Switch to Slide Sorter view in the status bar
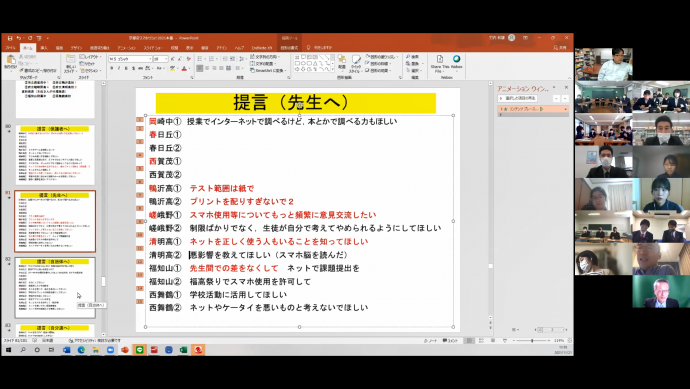 coord(481,341)
